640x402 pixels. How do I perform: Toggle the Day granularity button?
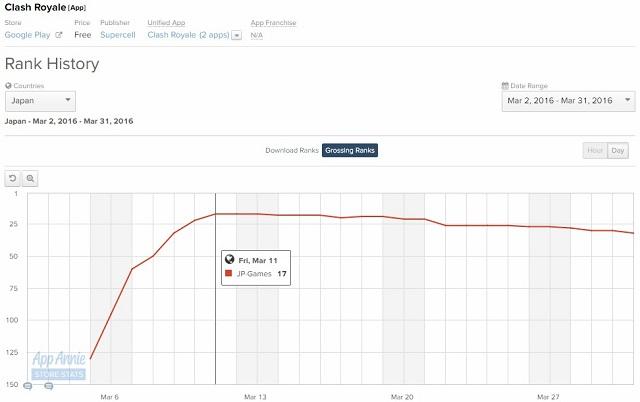coord(618,151)
